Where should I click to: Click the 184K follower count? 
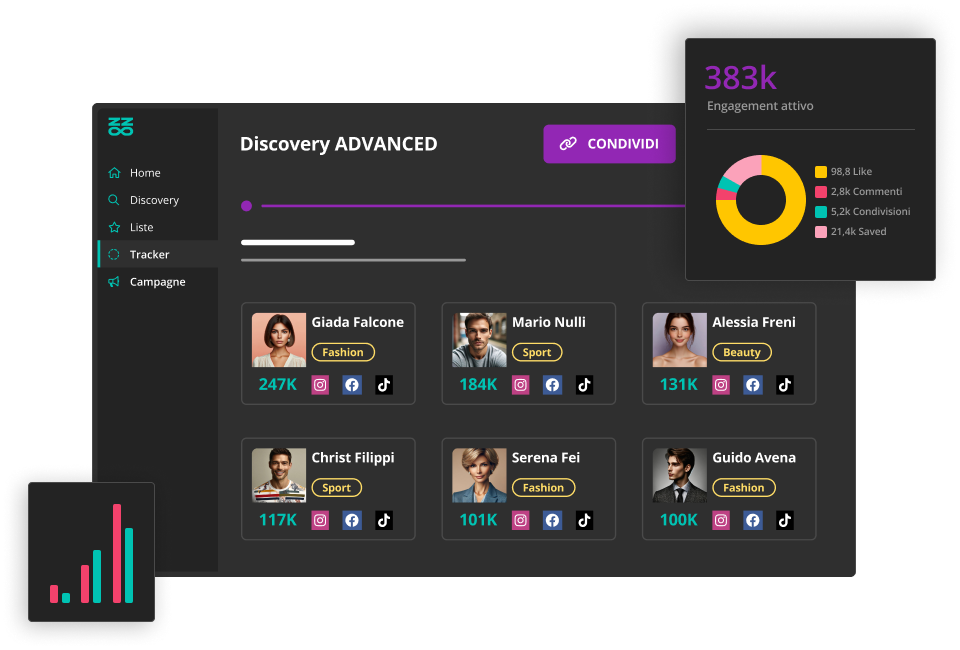tap(478, 384)
